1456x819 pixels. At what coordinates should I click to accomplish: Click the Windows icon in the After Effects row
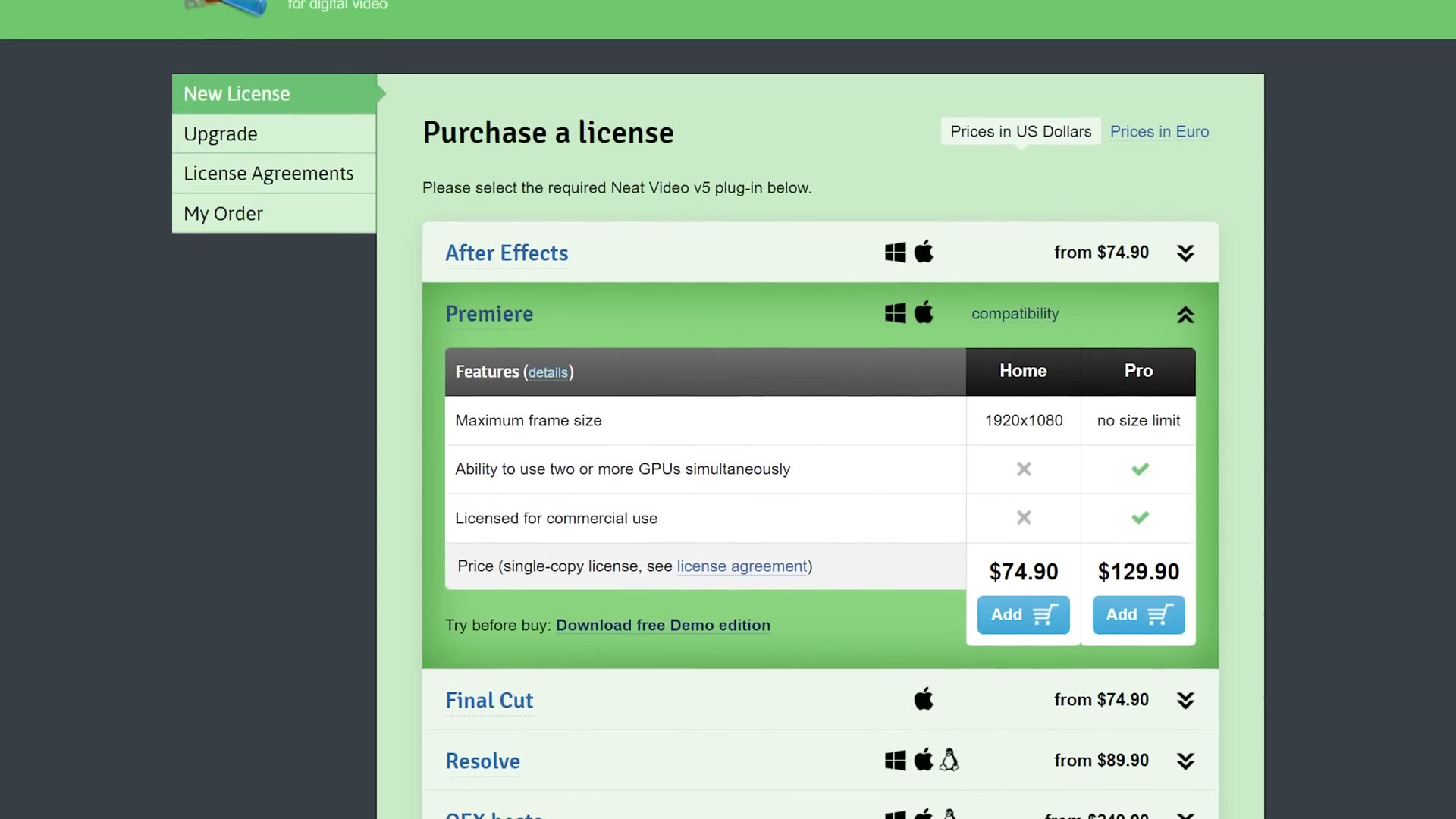point(895,253)
